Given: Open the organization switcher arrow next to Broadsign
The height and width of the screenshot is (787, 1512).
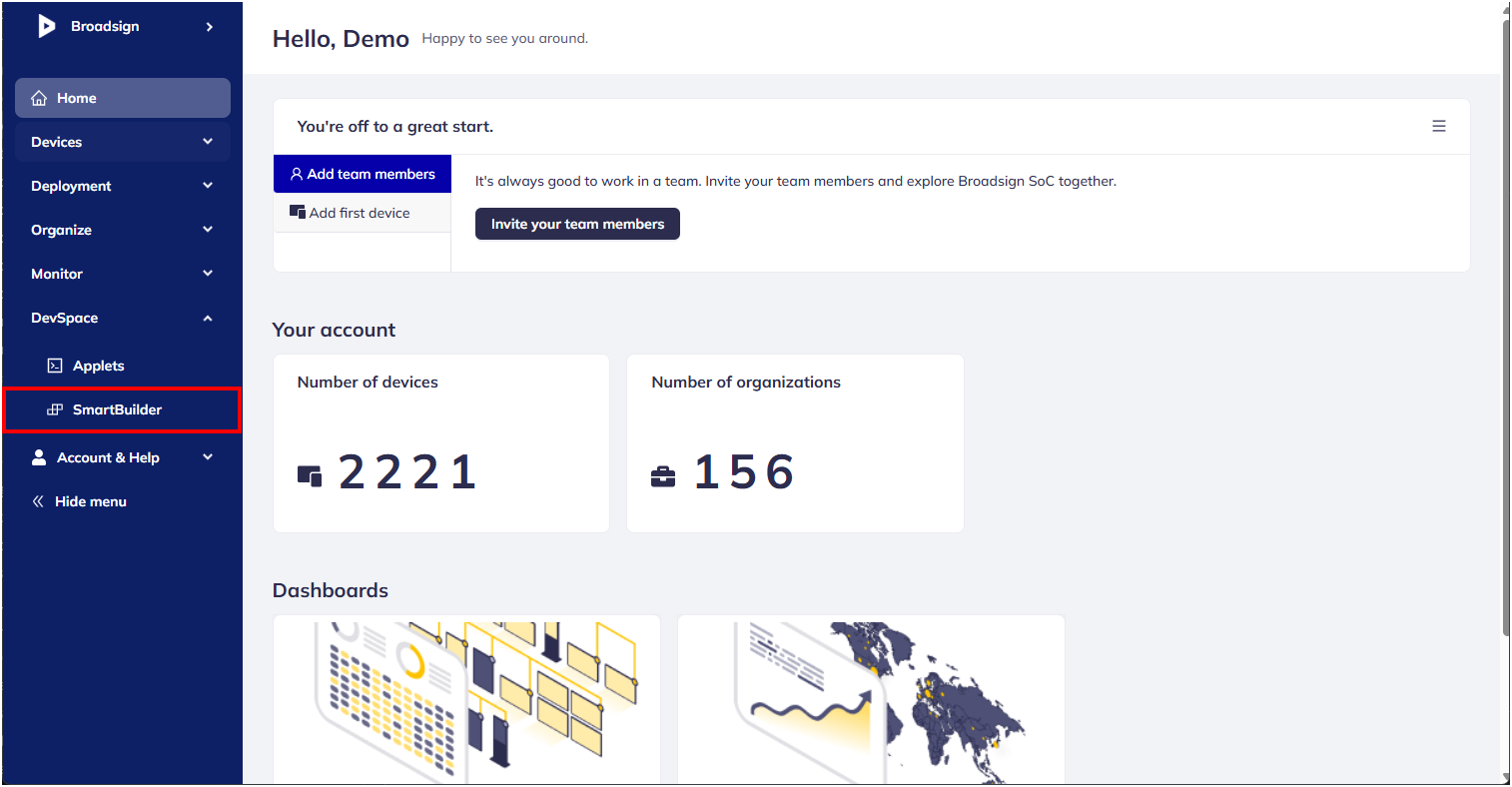Looking at the screenshot, I should point(210,27).
